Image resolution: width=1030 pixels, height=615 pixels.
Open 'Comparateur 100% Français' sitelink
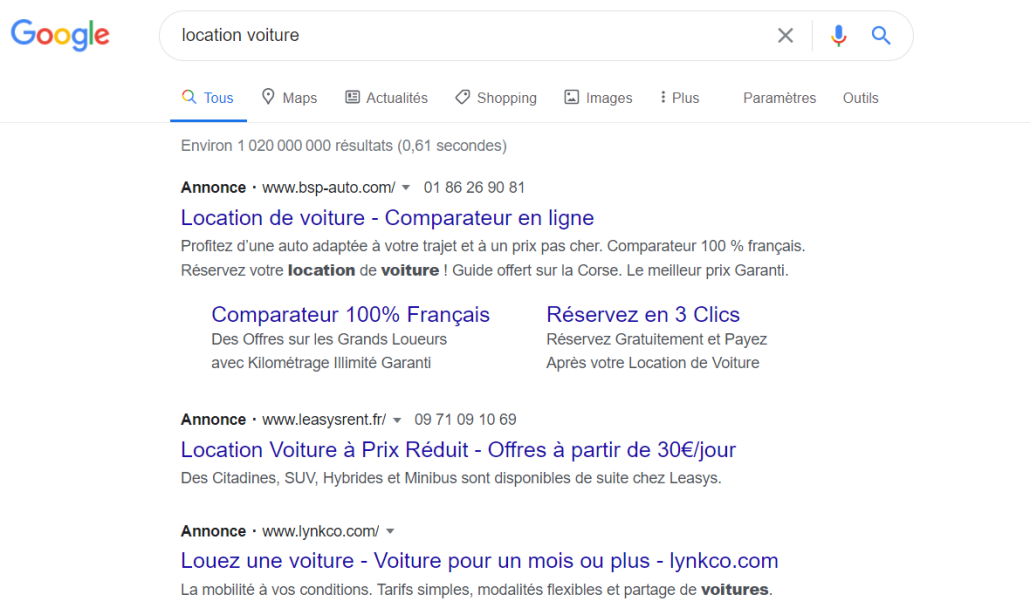pyautogui.click(x=351, y=314)
